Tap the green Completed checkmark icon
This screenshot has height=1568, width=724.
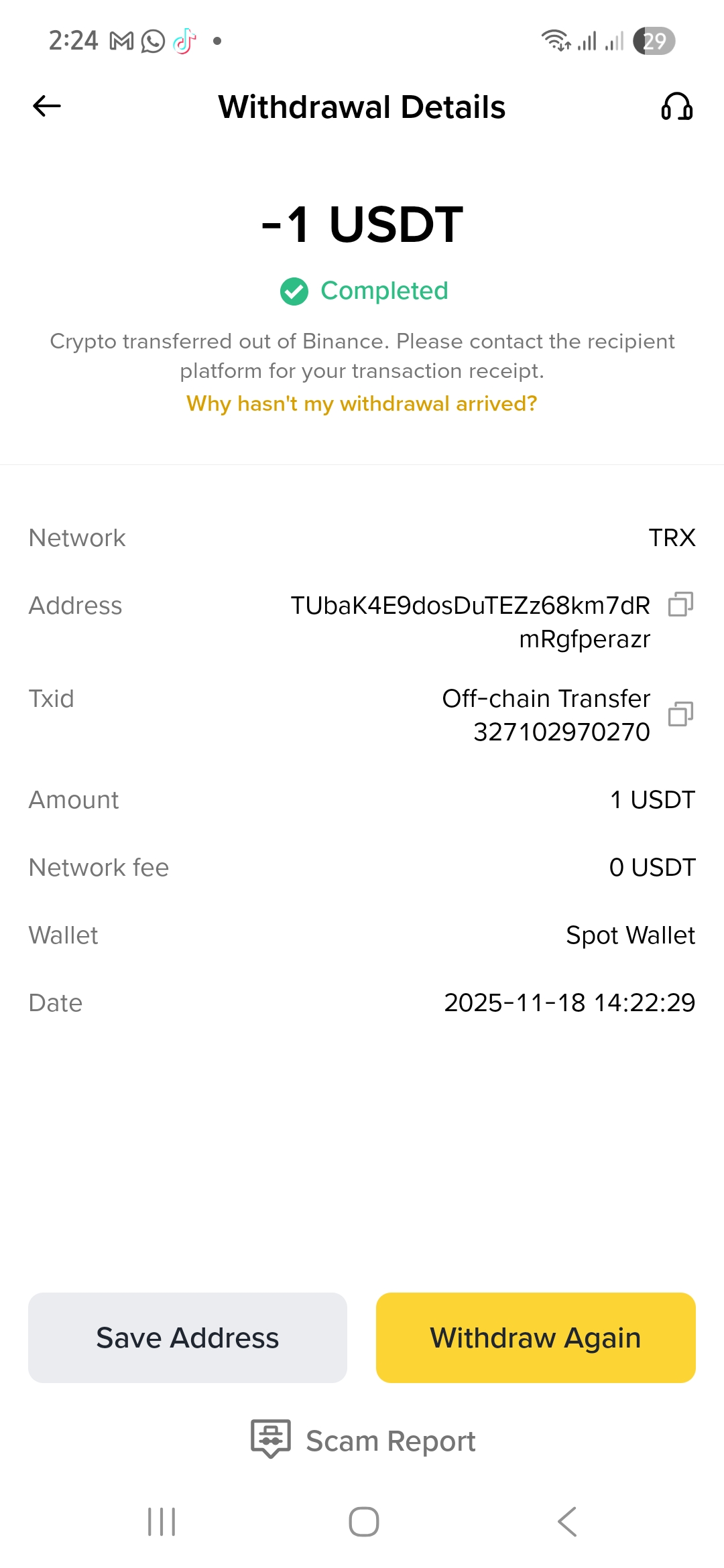click(294, 291)
